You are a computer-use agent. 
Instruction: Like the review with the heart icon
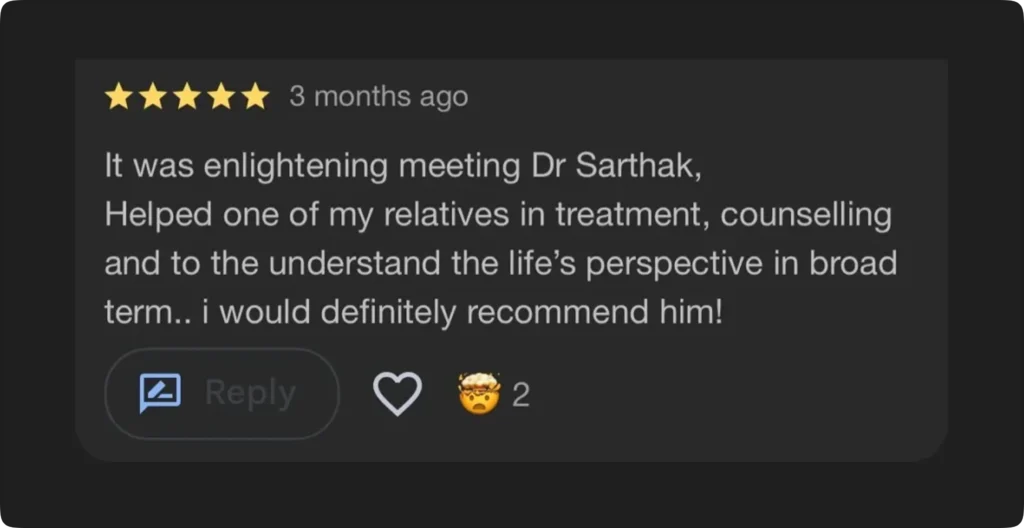pos(397,394)
